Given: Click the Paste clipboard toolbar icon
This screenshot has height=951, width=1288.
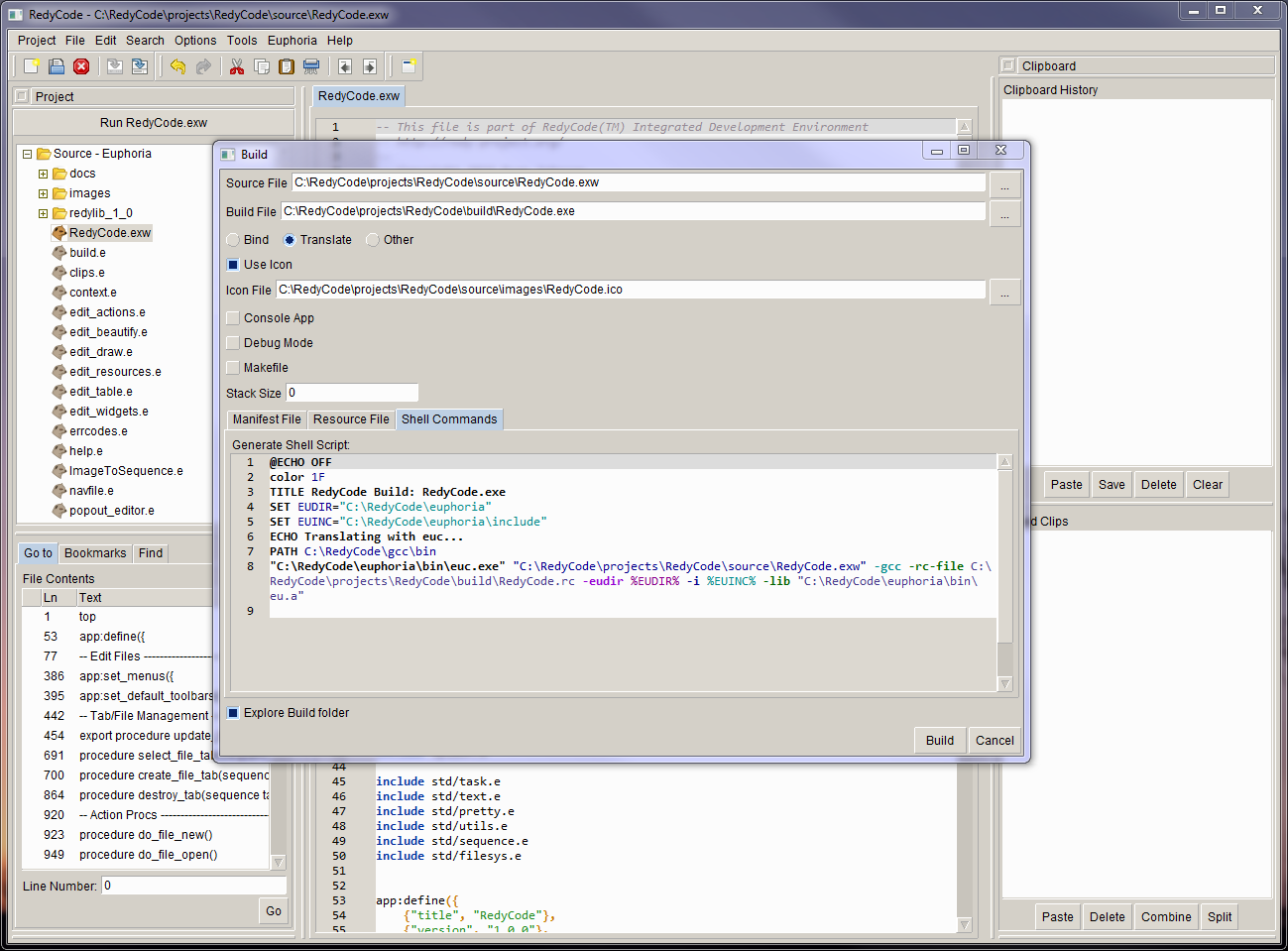Looking at the screenshot, I should pos(287,66).
